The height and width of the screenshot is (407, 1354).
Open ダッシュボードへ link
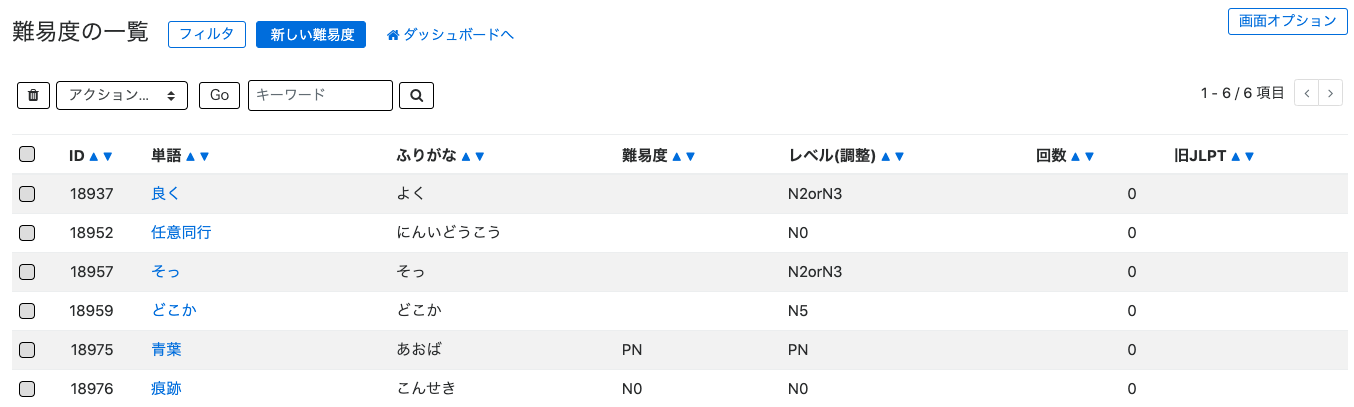click(x=450, y=35)
